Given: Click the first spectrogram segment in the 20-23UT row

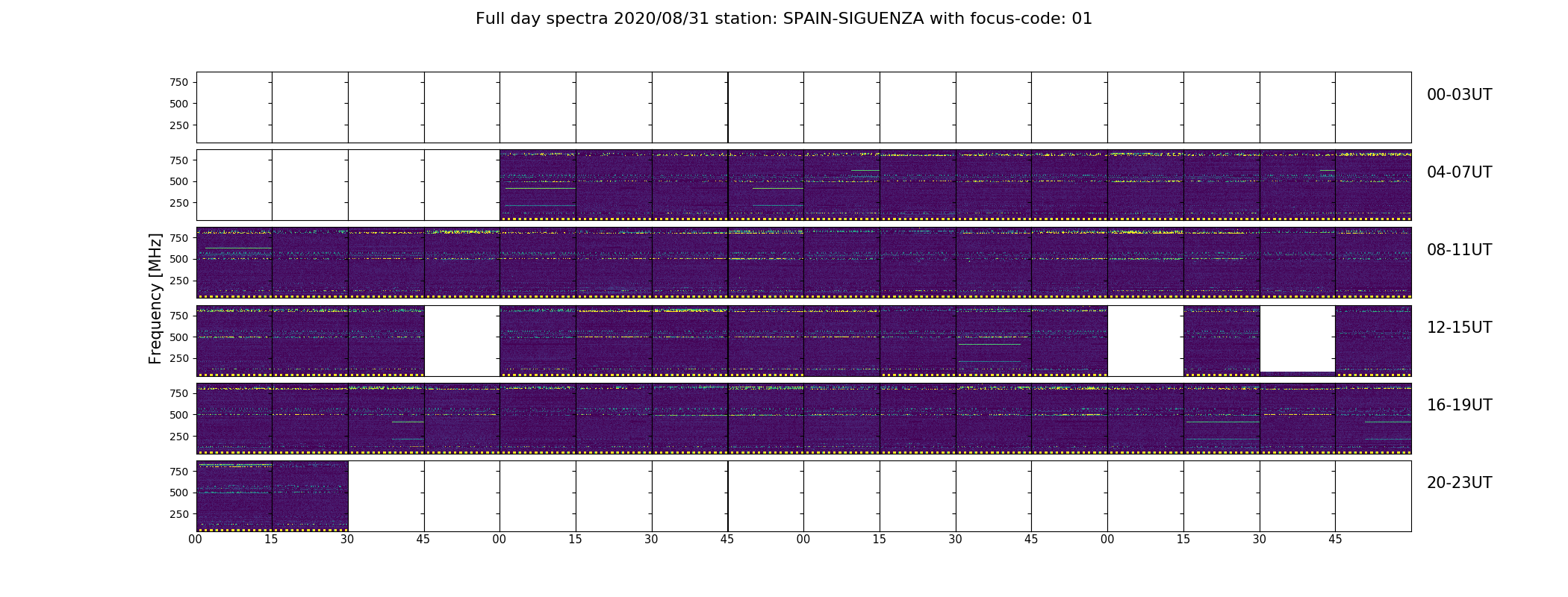Looking at the screenshot, I should (234, 496).
